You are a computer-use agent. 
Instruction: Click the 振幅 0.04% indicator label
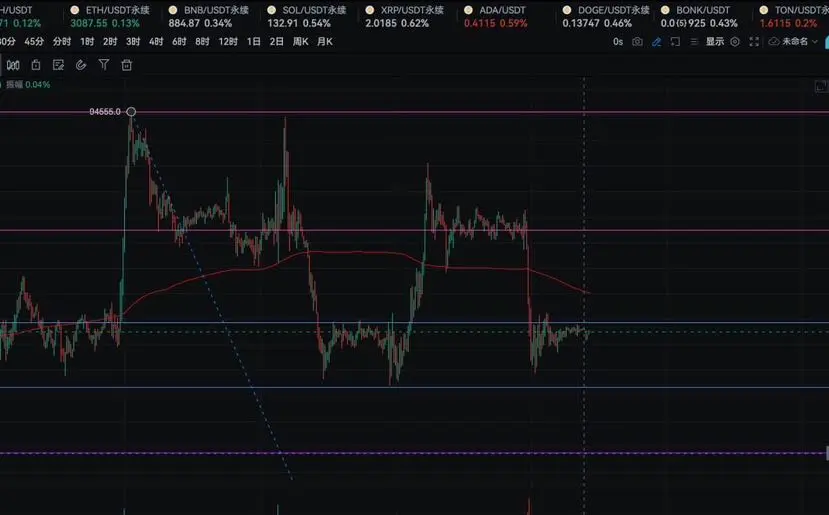[28, 85]
